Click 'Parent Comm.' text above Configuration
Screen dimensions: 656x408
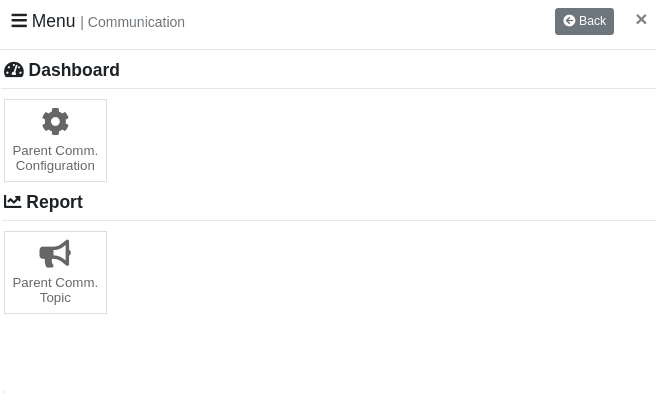(x=55, y=151)
